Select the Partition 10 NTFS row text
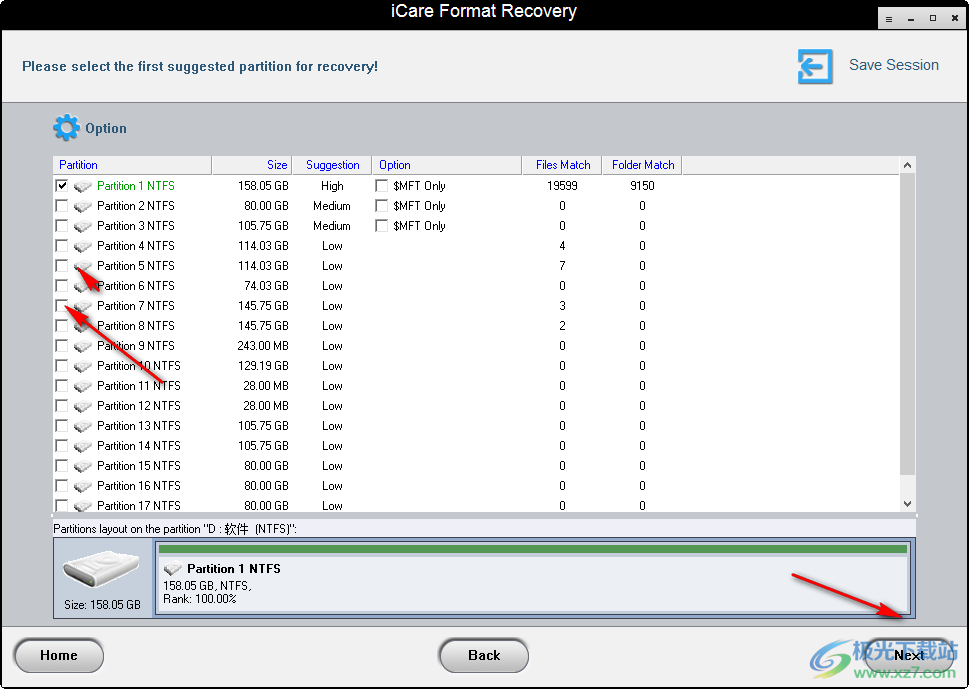The width and height of the screenshot is (969, 689). (x=138, y=366)
